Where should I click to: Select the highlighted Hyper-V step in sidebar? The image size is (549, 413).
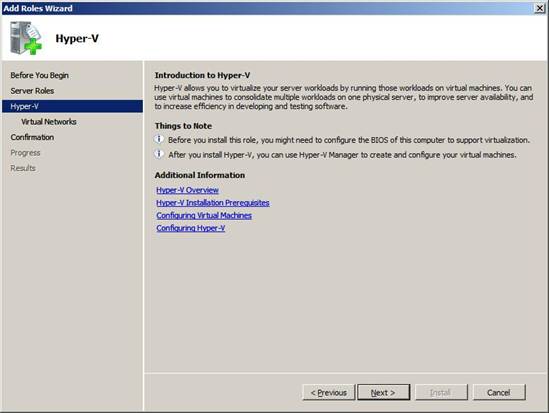(x=72, y=106)
